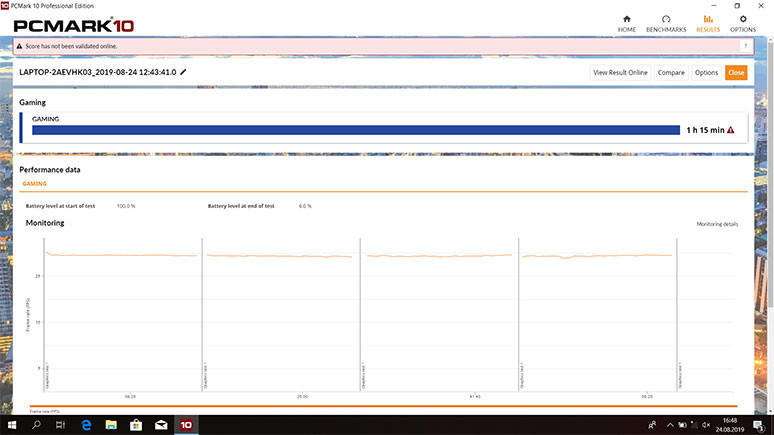Click the network icon in the tray

pyautogui.click(x=694, y=425)
